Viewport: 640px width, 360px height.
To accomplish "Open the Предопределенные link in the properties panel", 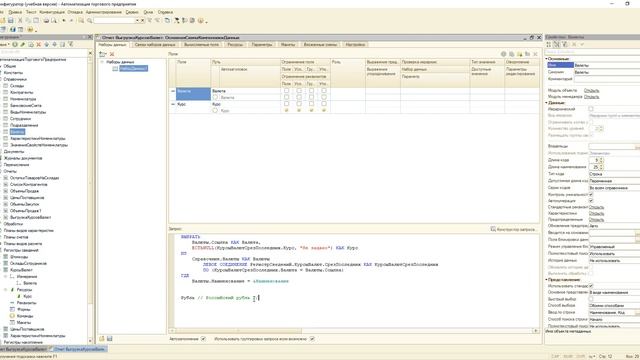I will pyautogui.click(x=596, y=220).
